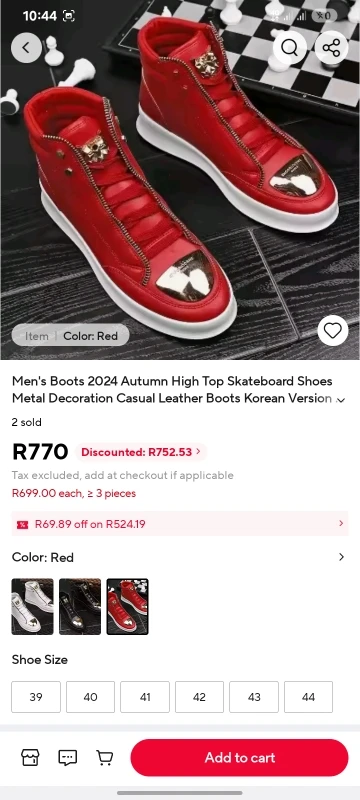Open shopping cart icon
360x800 pixels.
point(105,757)
